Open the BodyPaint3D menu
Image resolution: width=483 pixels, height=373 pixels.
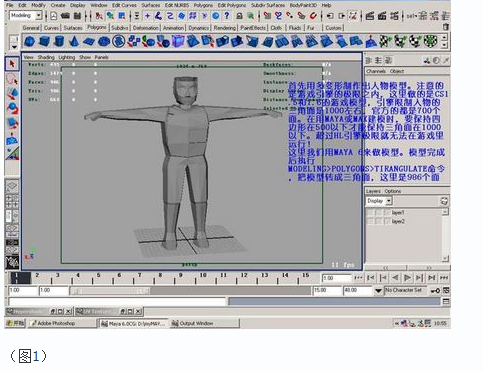(303, 5)
